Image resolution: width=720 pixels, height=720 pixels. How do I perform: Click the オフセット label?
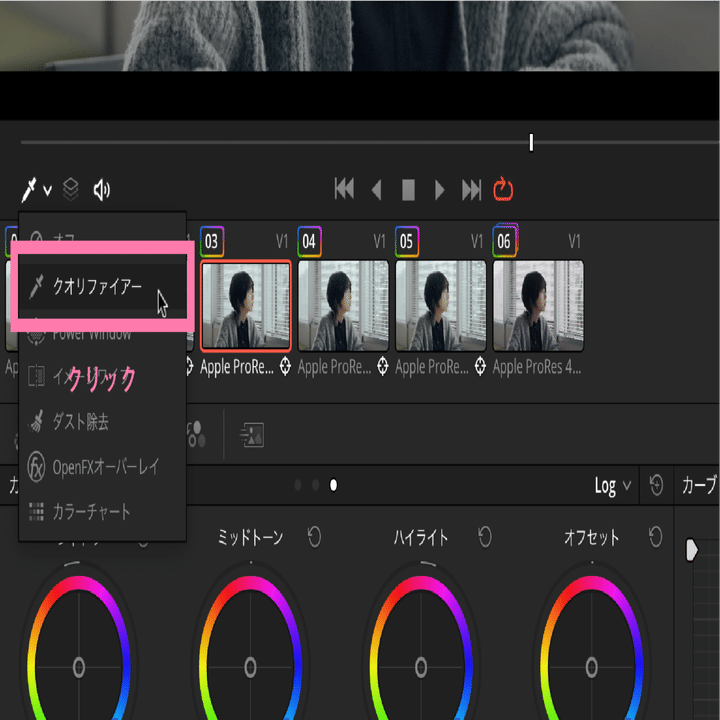click(x=592, y=537)
